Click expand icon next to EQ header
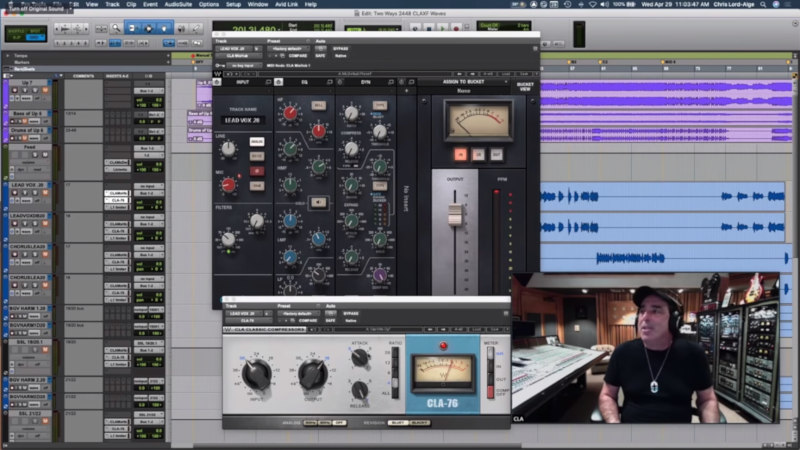Viewport: 800px width, 450px height. (x=330, y=82)
